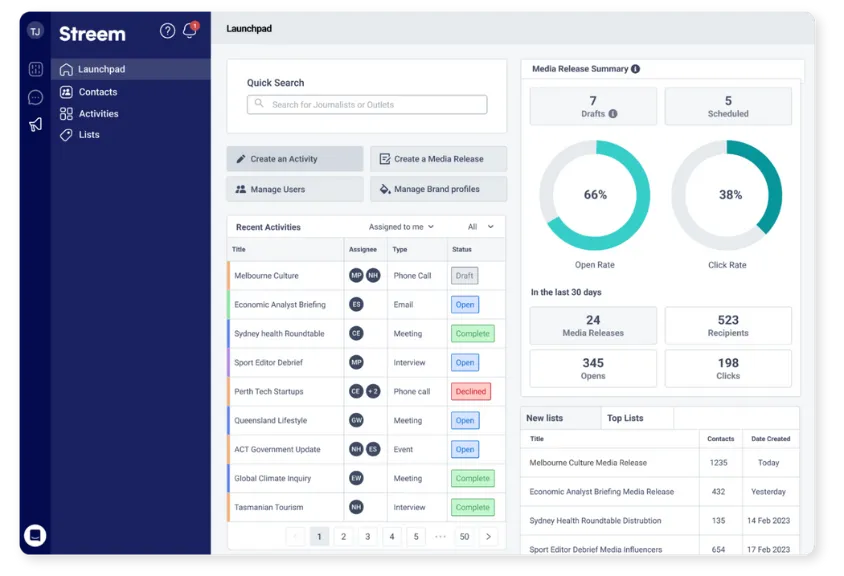
Task: Click the Draft status of Melbourne Culture
Action: [465, 276]
